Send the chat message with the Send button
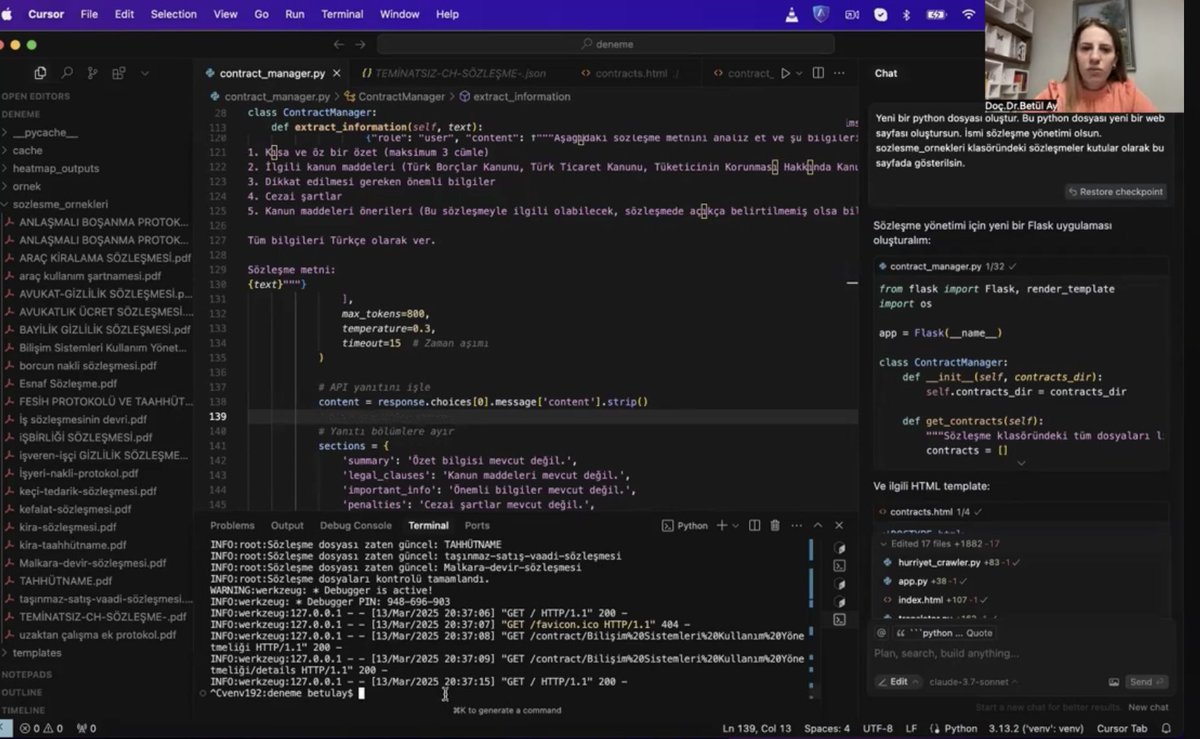 pos(1146,682)
